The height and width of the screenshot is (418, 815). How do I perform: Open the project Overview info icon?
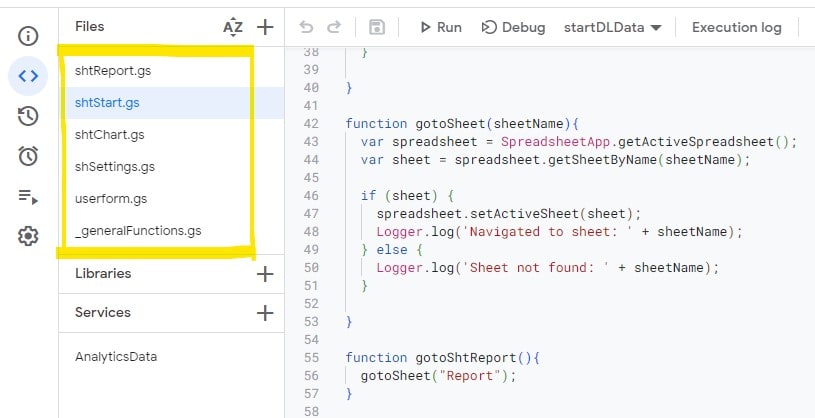28,37
